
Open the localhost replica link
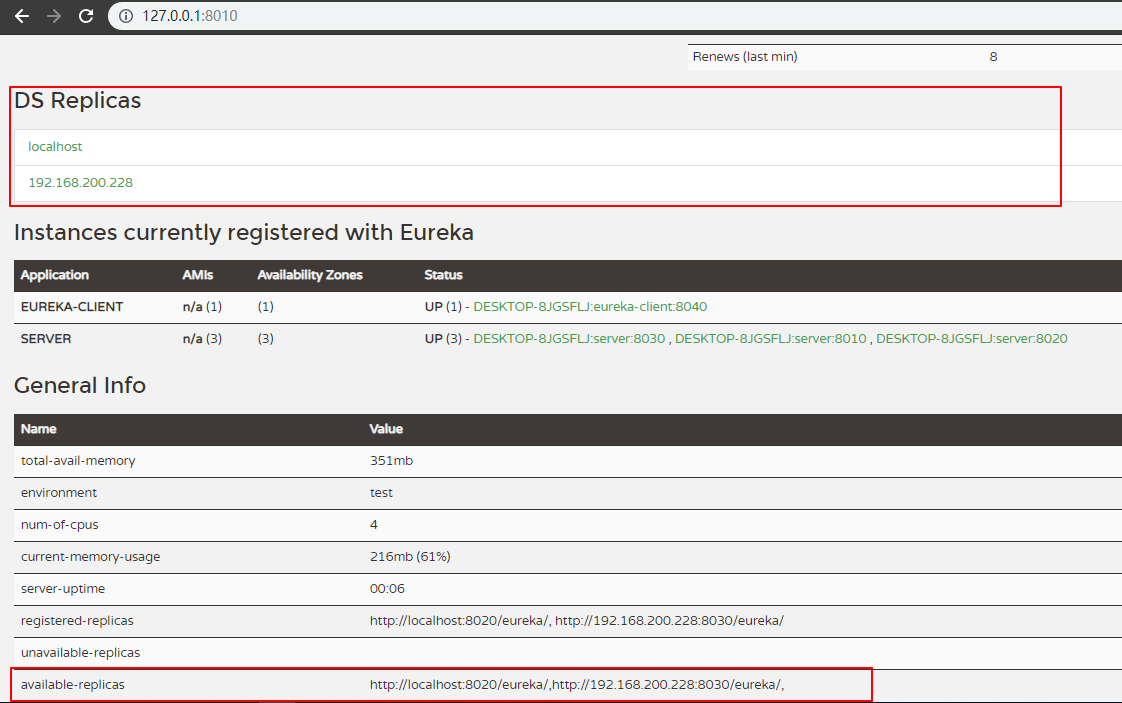click(55, 147)
